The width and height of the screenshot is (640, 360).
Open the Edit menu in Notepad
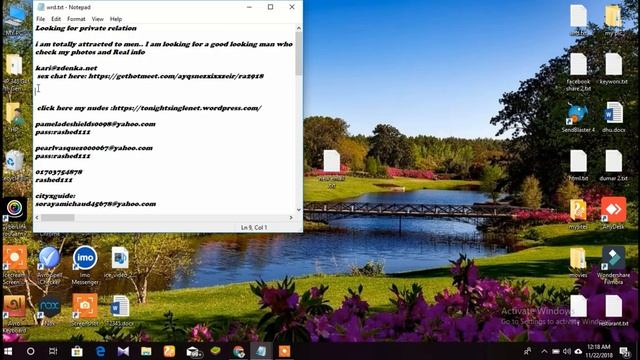(x=56, y=19)
